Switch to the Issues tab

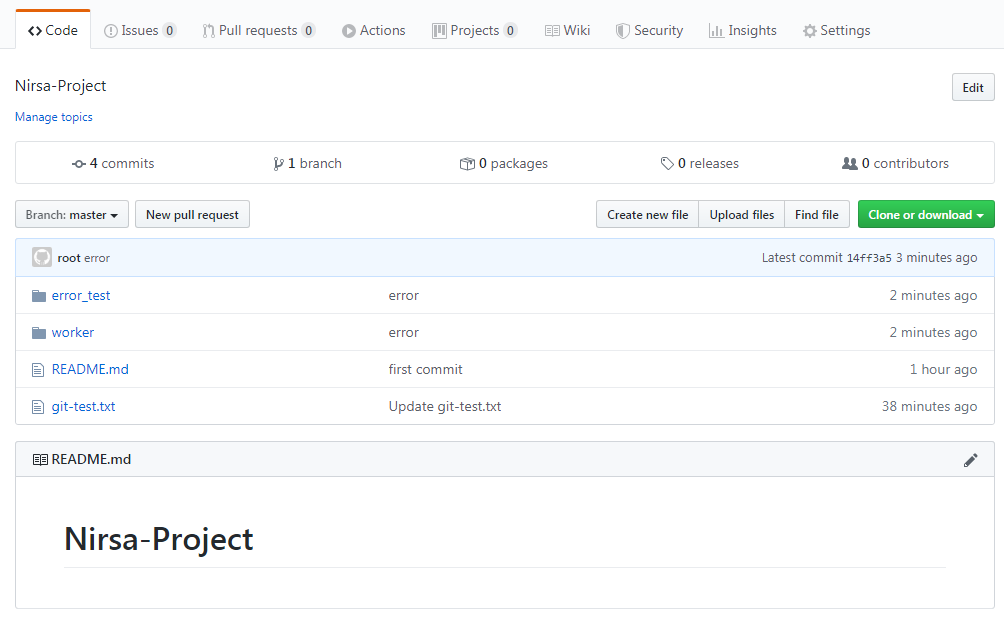(140, 30)
